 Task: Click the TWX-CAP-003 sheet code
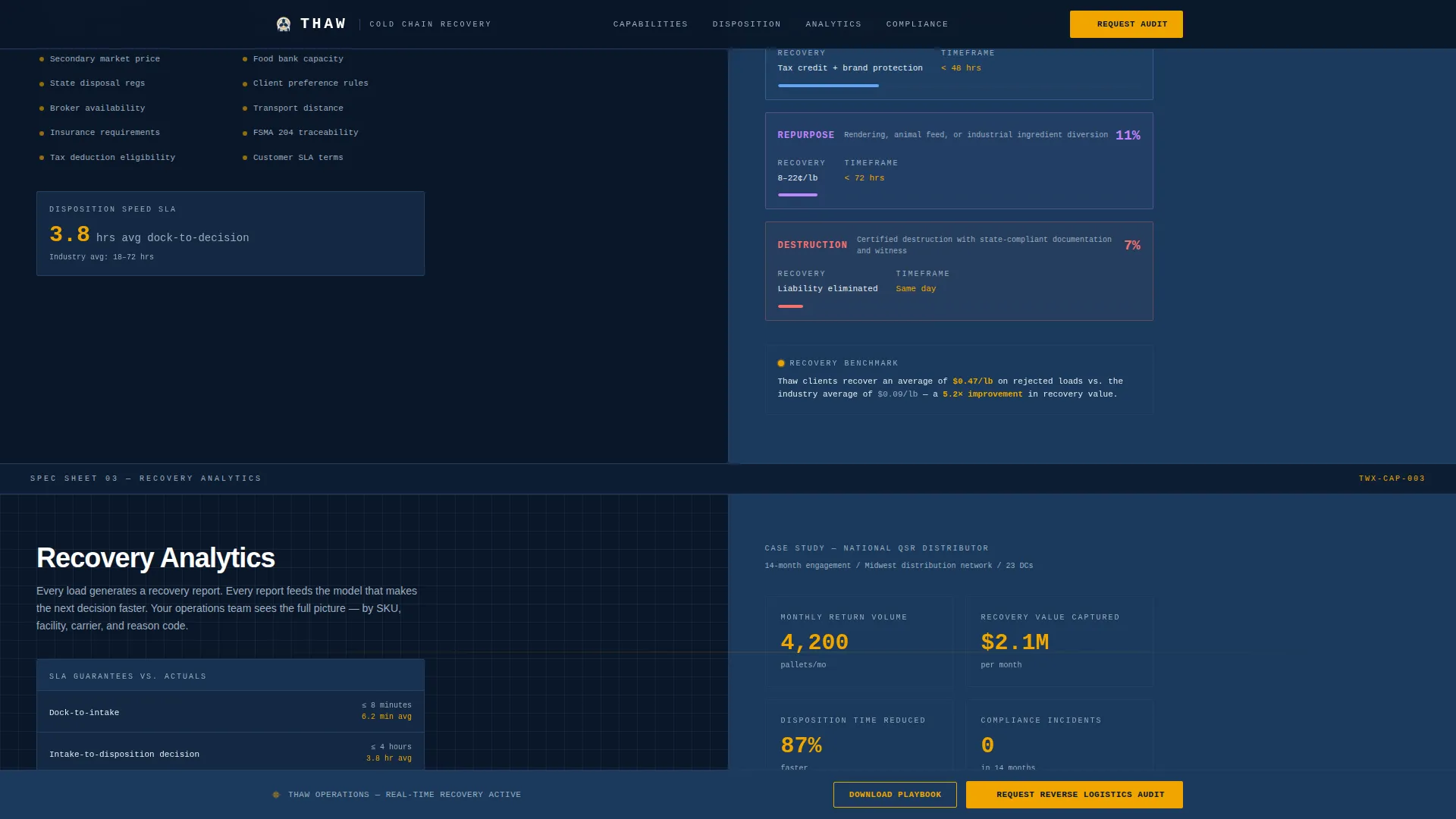pyautogui.click(x=1392, y=479)
